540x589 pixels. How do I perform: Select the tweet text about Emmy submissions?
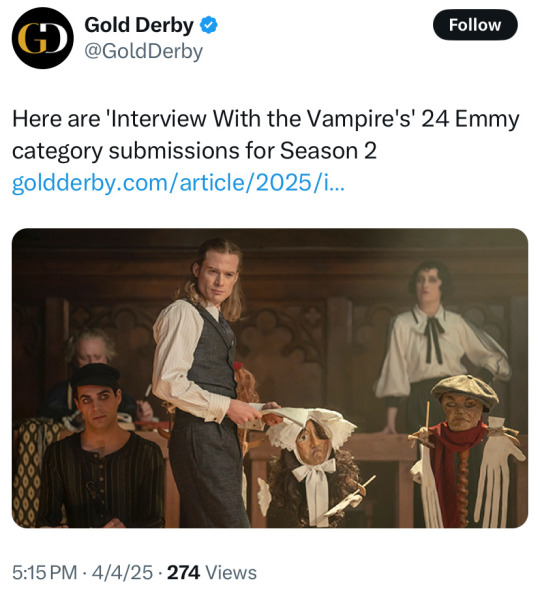pos(265,134)
